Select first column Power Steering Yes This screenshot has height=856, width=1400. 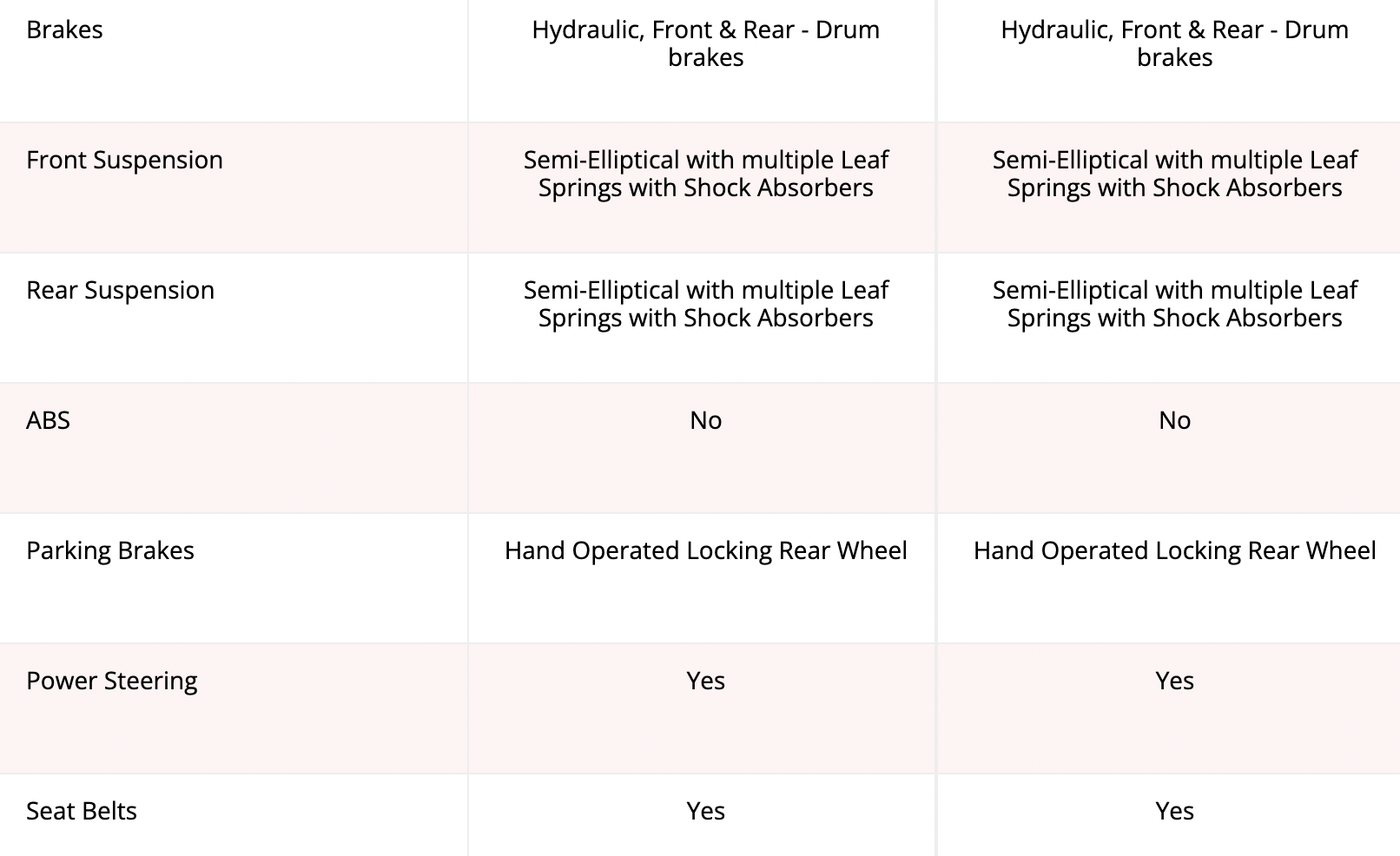[705, 681]
